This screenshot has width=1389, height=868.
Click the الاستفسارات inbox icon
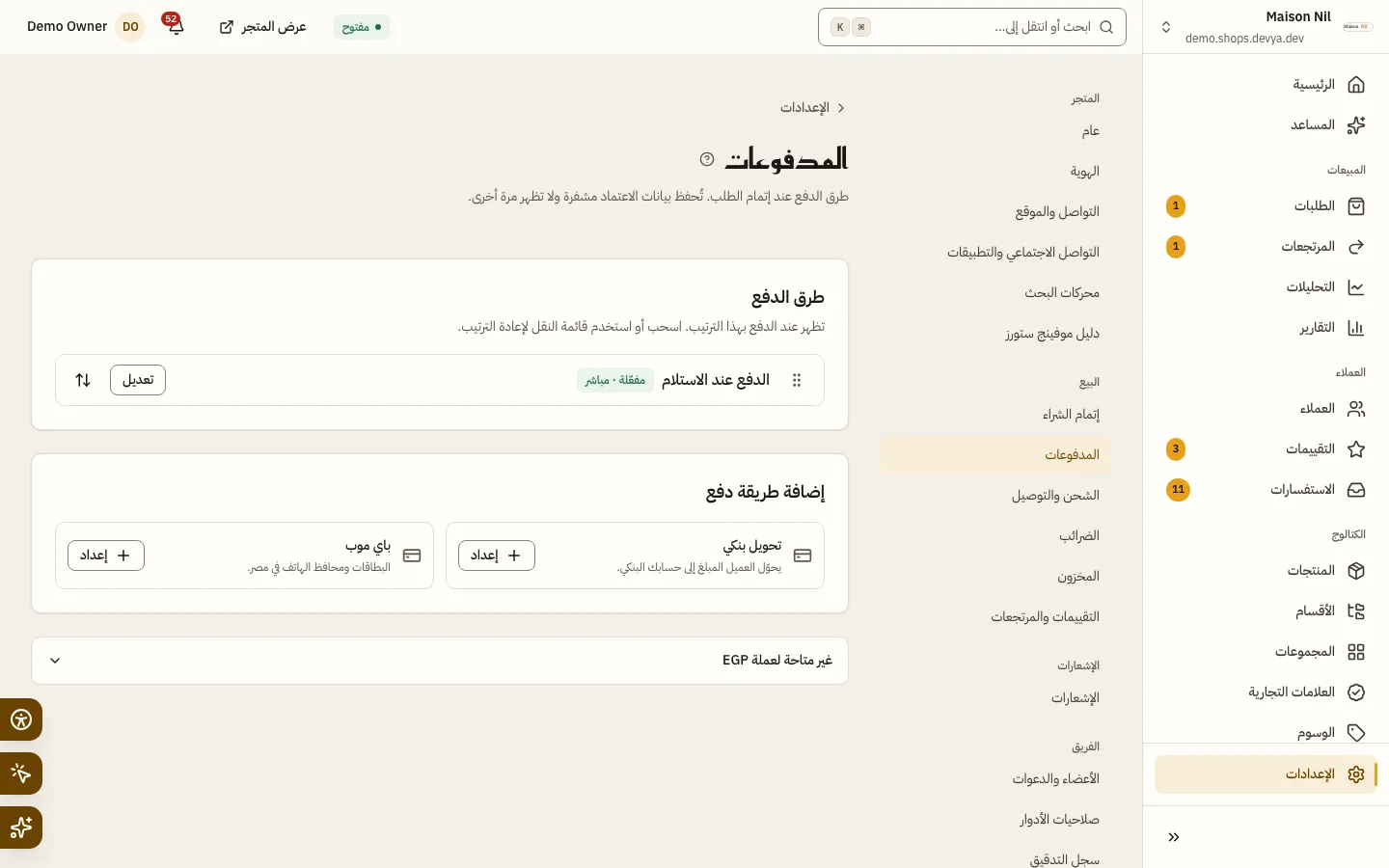coord(1356,490)
